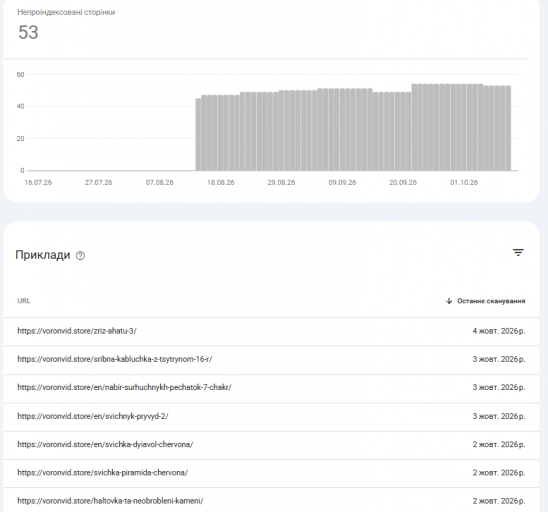Sort by Останнє сканування column header
Image resolution: width=548 pixels, height=512 pixels.
tap(491, 301)
